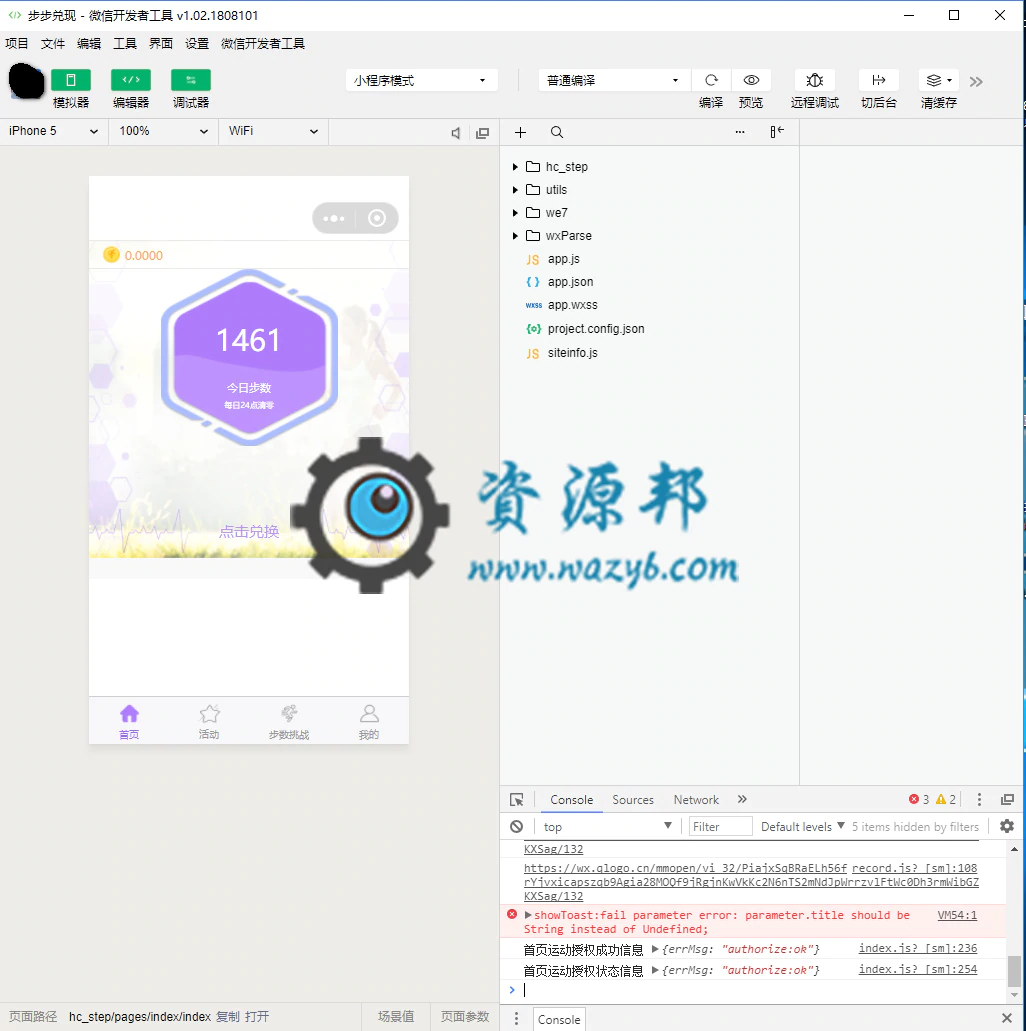Click the gold coin balance icon

[x=111, y=255]
